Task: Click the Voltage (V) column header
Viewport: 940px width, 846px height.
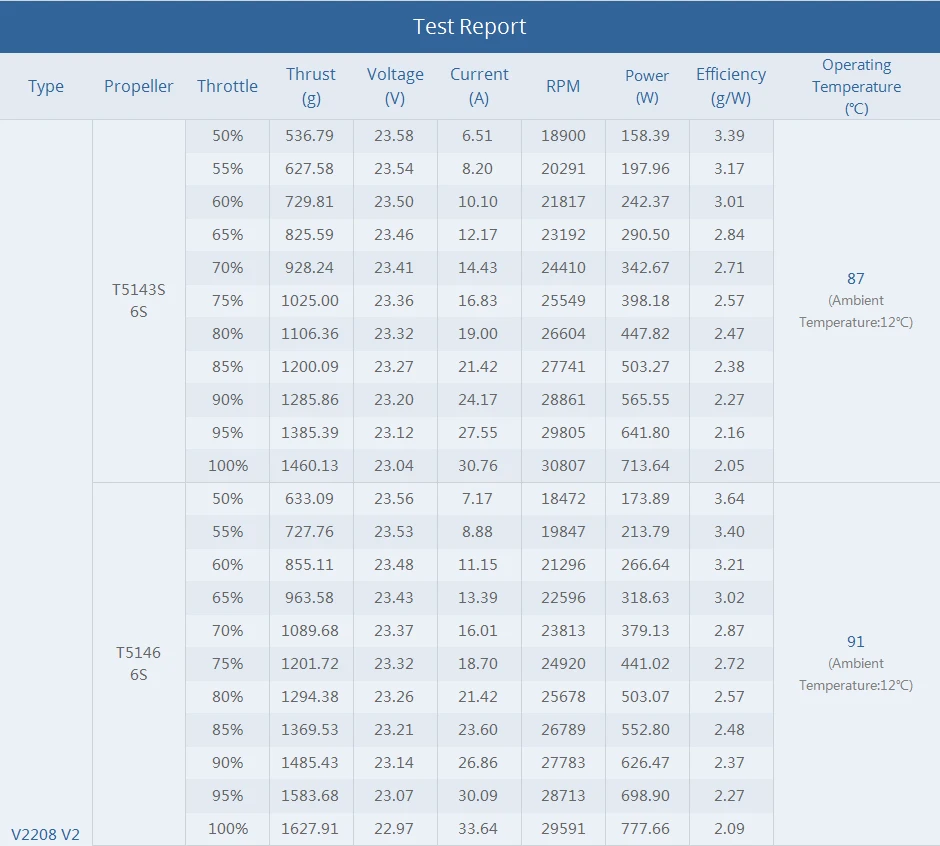Action: point(395,86)
